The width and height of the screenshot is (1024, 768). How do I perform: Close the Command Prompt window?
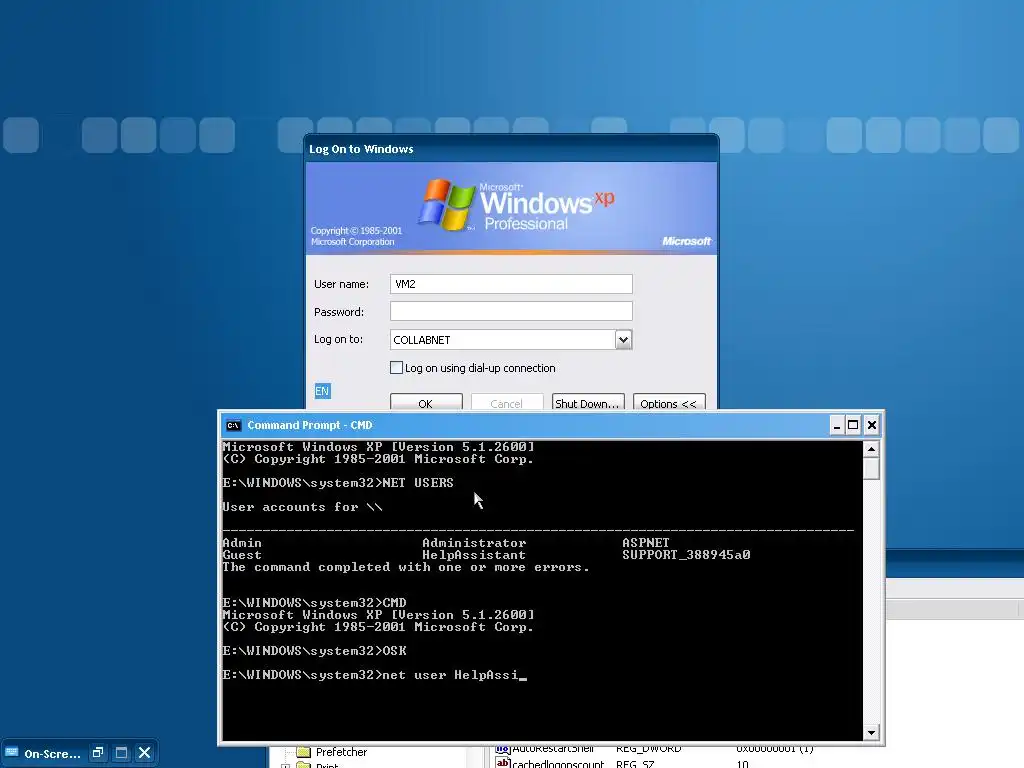(x=871, y=425)
